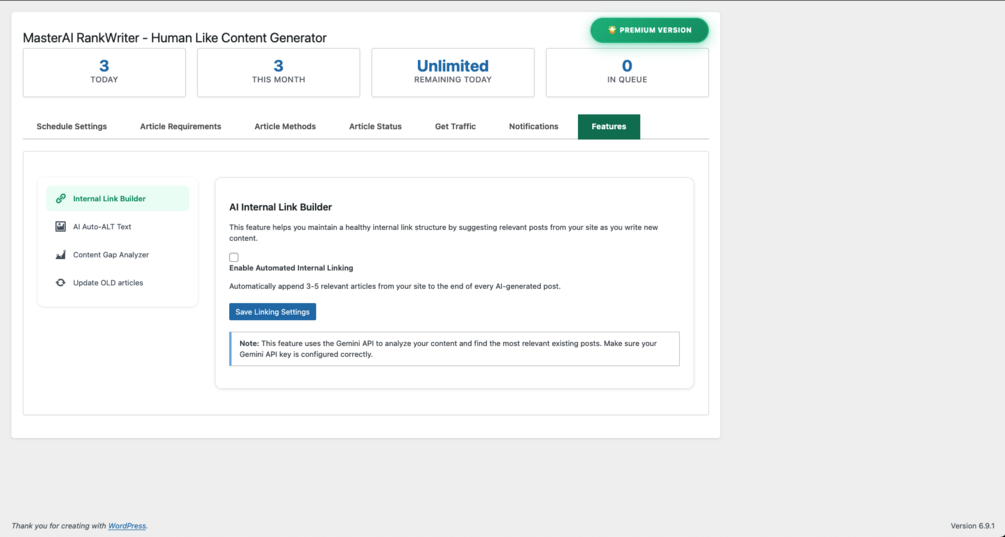
Task: Click the Unlimited Remaining Today card
Action: click(x=453, y=73)
